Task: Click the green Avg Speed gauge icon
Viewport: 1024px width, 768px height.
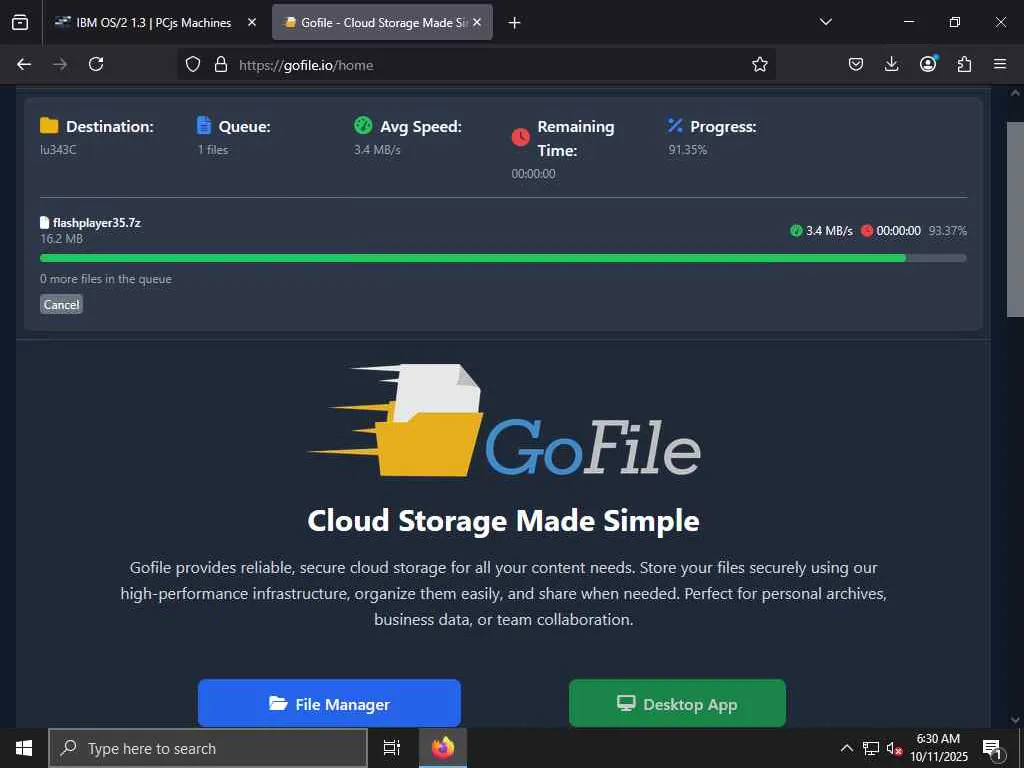Action: pos(363,125)
